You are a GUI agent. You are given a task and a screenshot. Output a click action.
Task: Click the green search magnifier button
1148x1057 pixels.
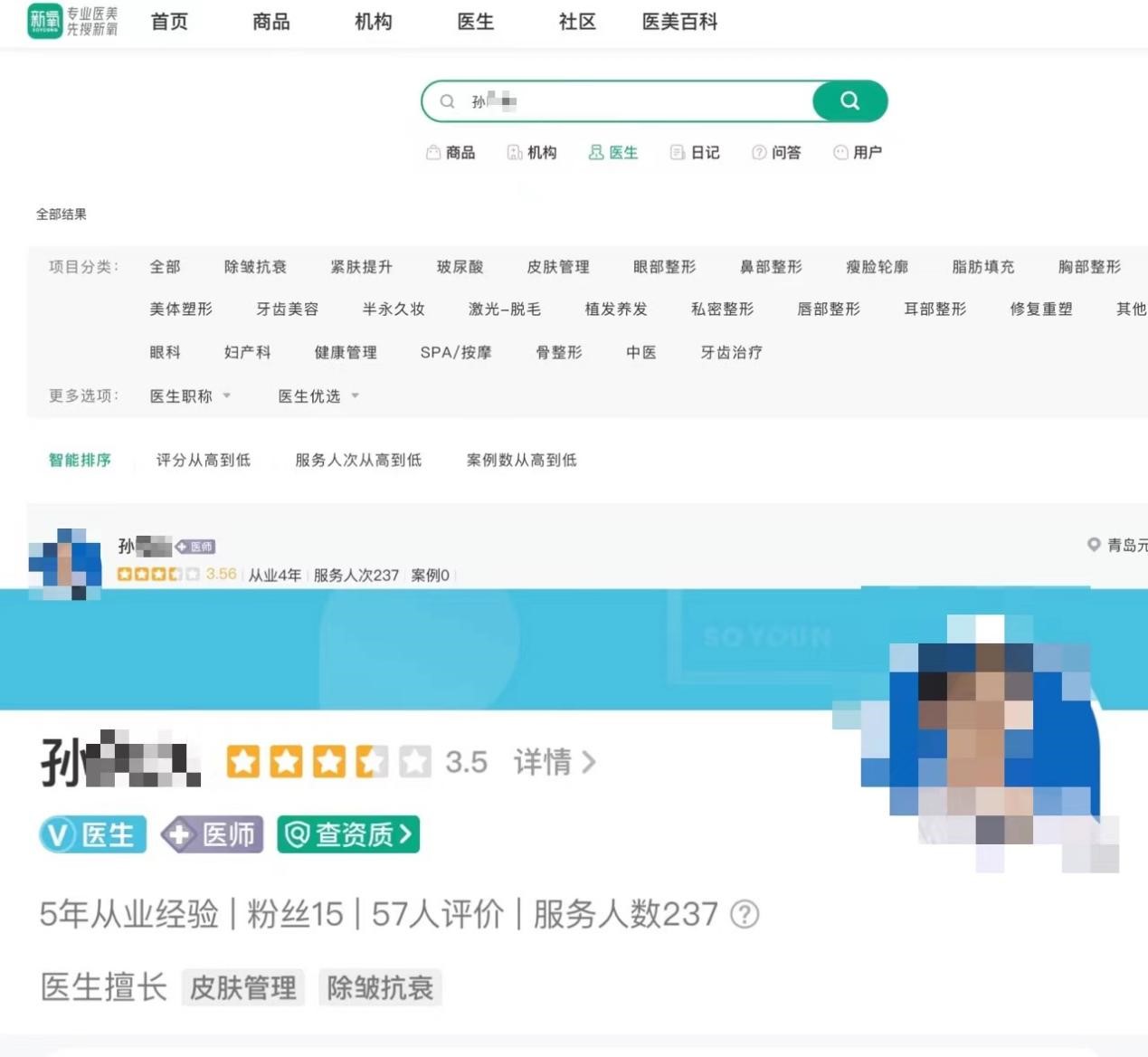pyautogui.click(x=849, y=101)
